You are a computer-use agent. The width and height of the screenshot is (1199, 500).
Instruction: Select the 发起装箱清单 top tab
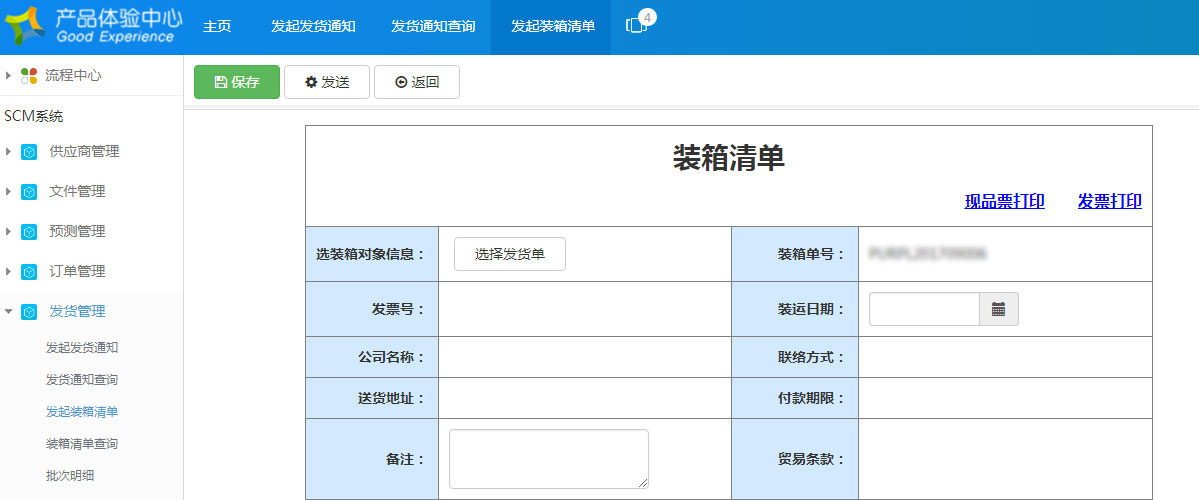click(553, 26)
